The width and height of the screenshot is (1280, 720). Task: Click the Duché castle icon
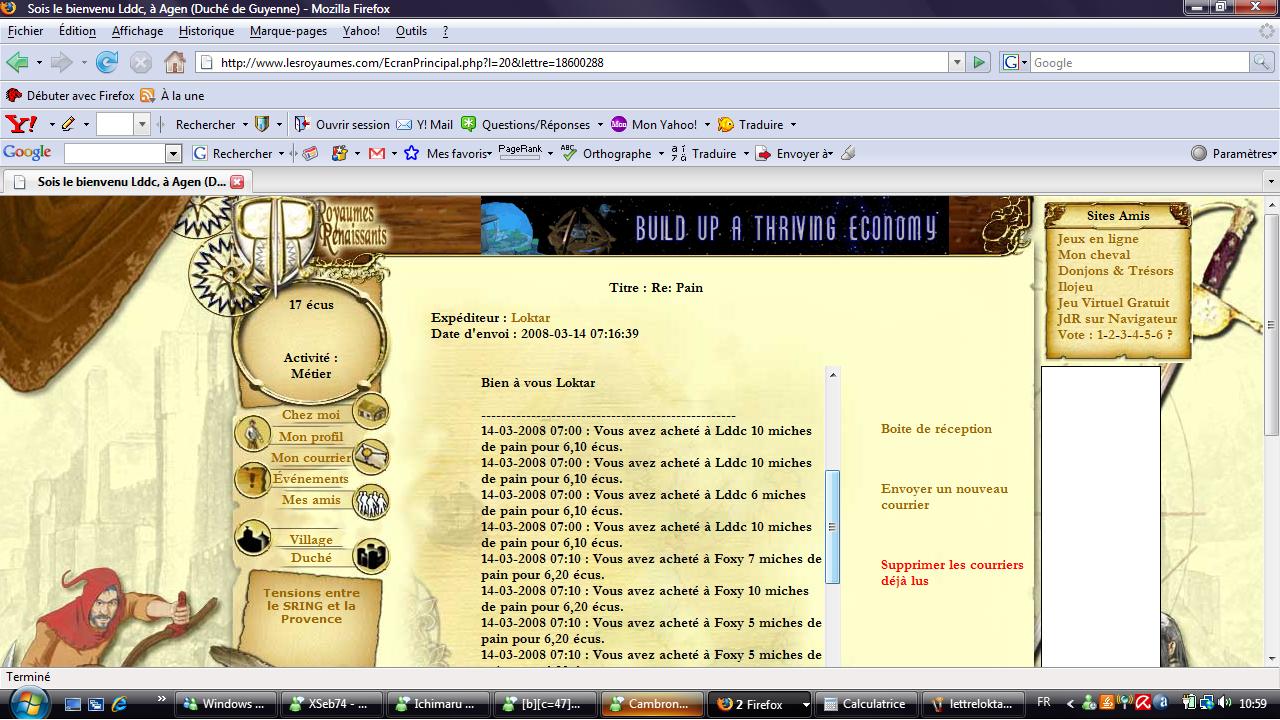pyautogui.click(x=371, y=556)
